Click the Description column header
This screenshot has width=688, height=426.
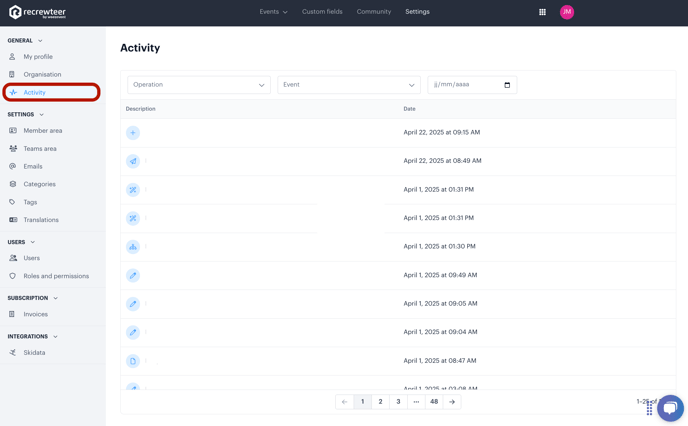(x=140, y=109)
